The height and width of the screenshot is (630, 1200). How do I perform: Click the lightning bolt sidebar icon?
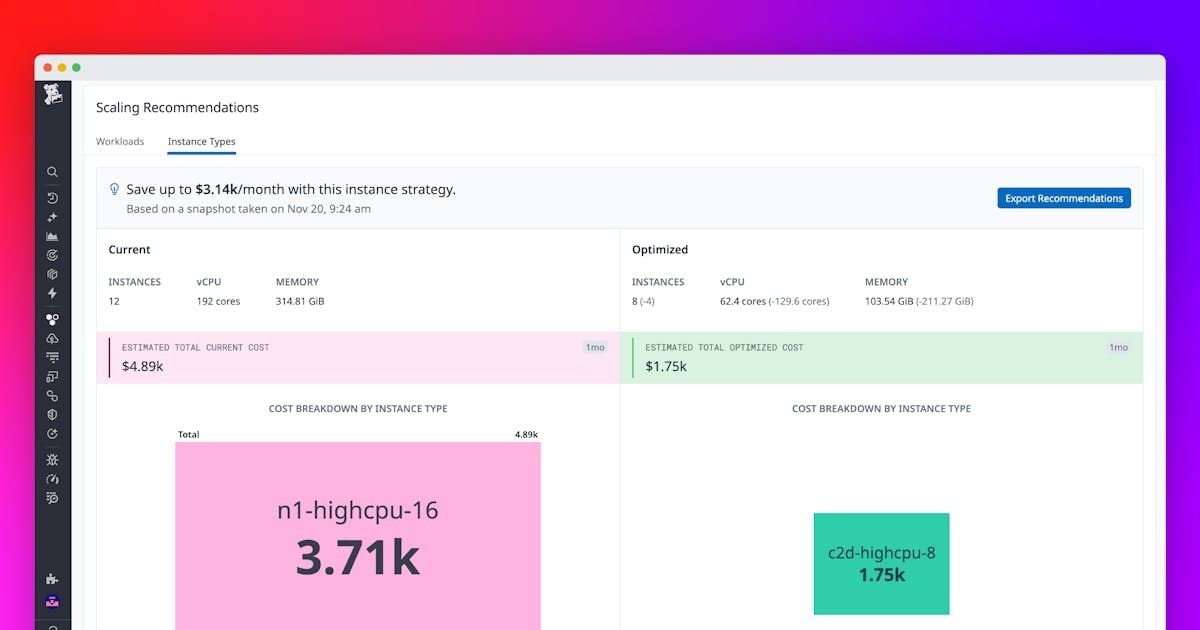[x=52, y=293]
